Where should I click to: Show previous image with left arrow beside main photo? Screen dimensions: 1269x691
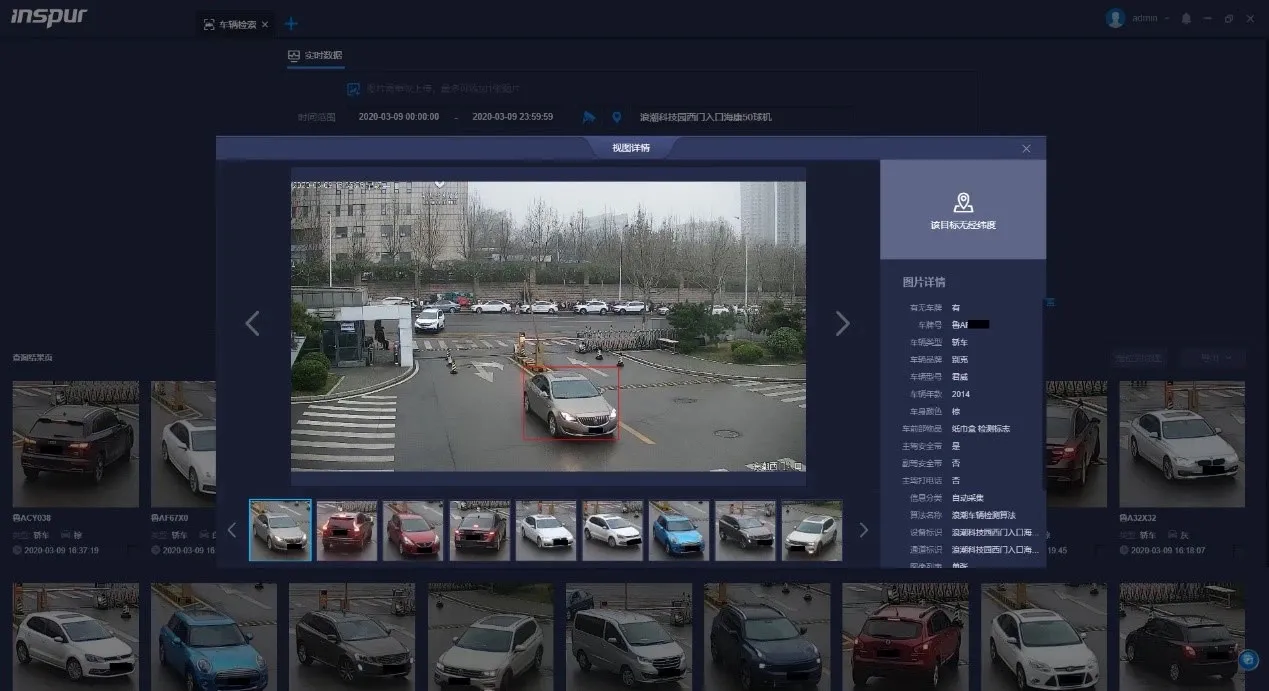[x=252, y=323]
